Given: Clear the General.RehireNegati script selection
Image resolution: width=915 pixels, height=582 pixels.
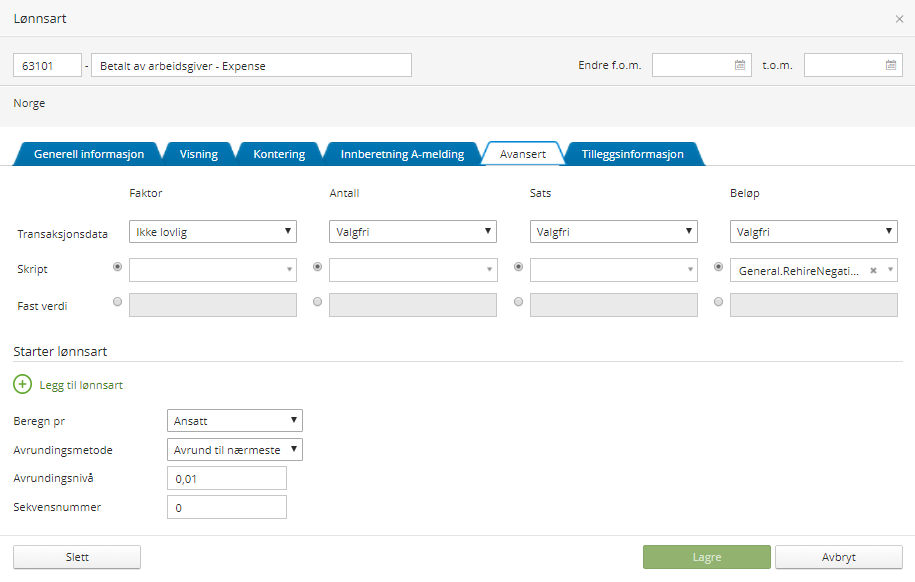Looking at the screenshot, I should [873, 270].
